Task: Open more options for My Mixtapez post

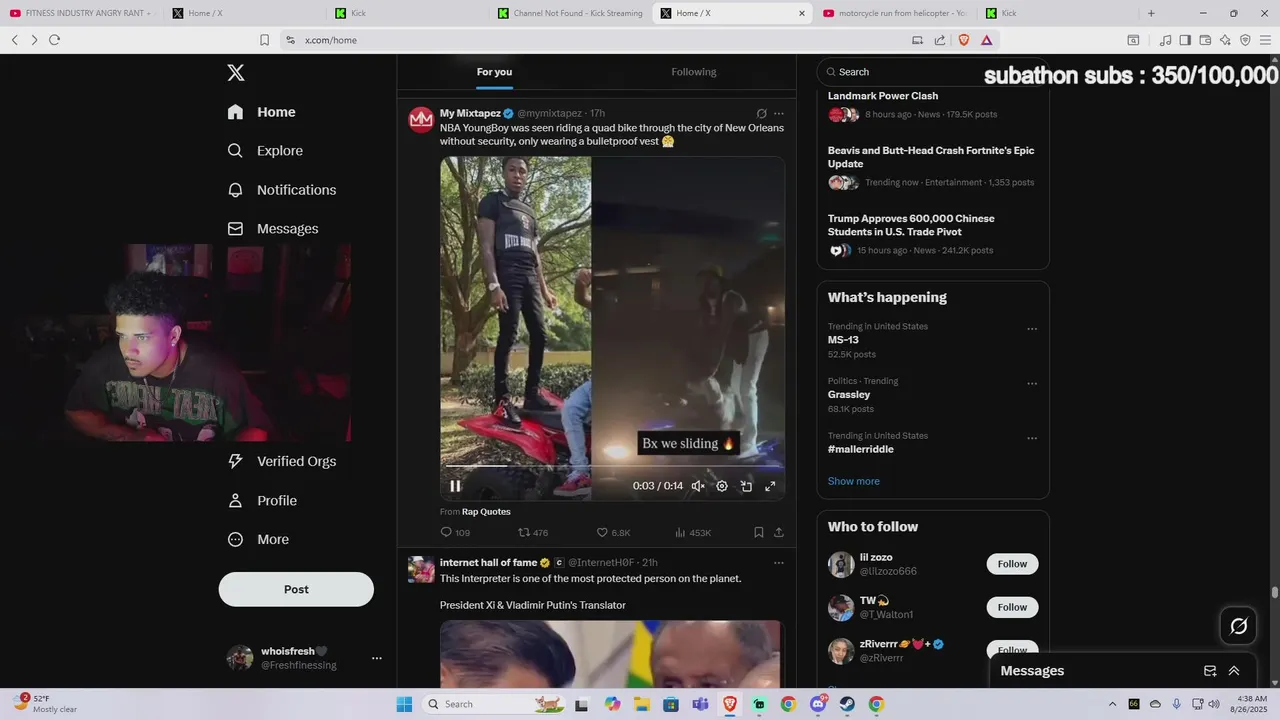Action: click(779, 114)
